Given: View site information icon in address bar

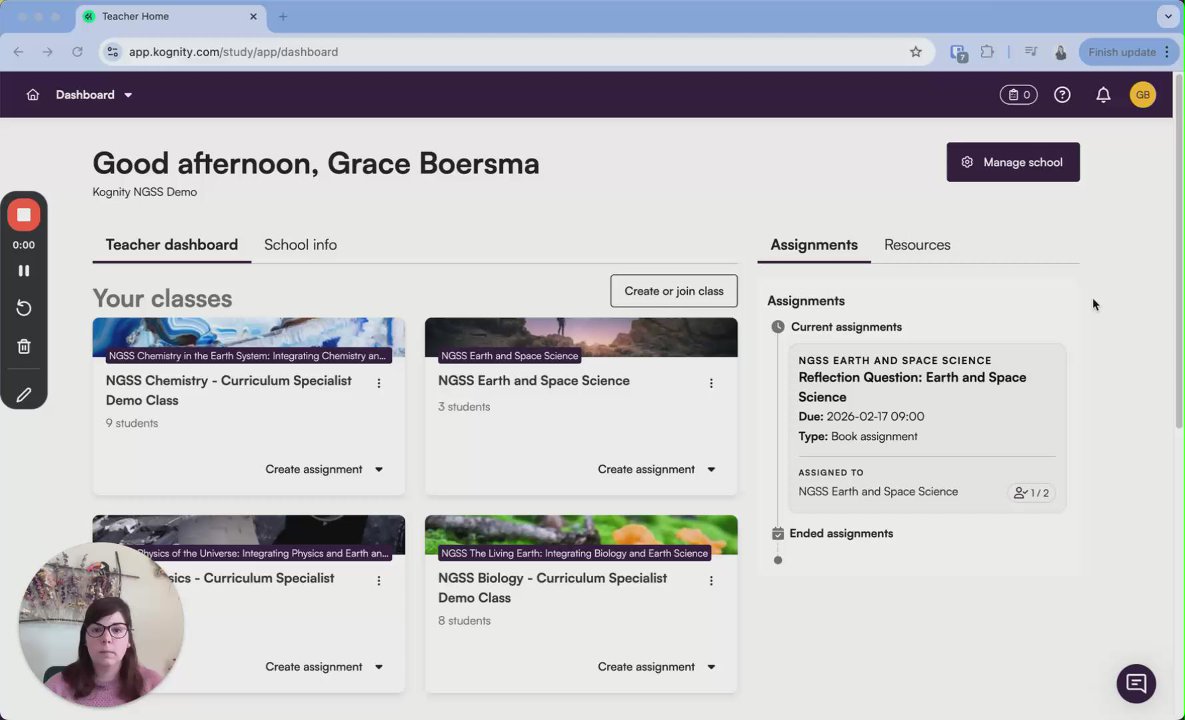Looking at the screenshot, I should click(x=113, y=52).
